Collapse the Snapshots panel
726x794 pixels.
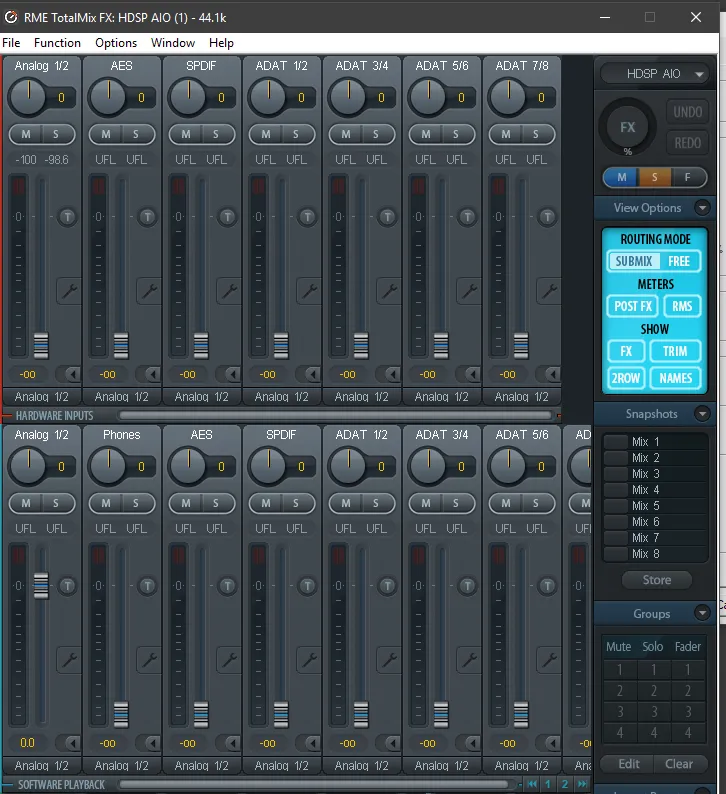click(702, 414)
